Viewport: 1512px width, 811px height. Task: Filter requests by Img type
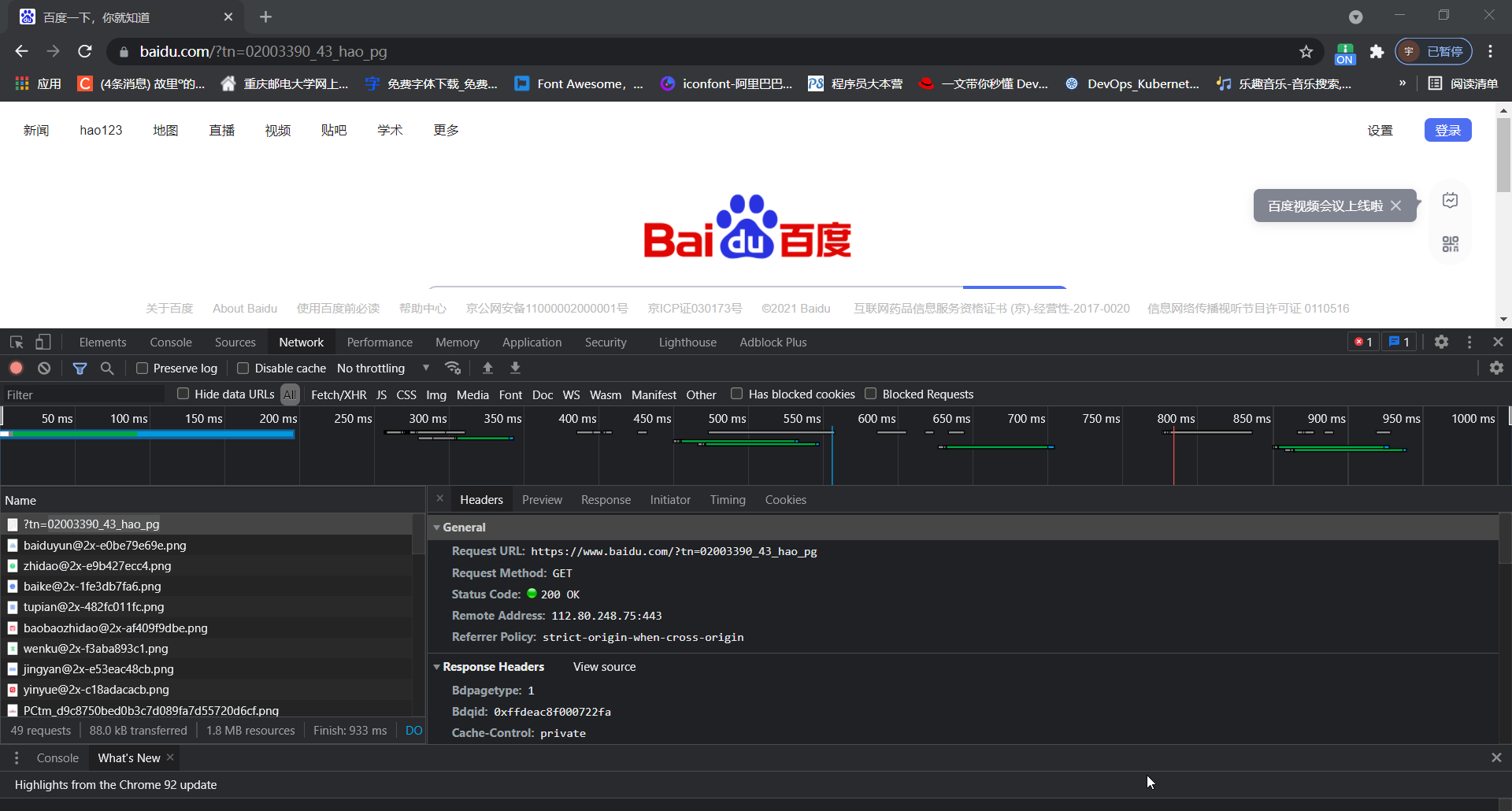tap(436, 394)
